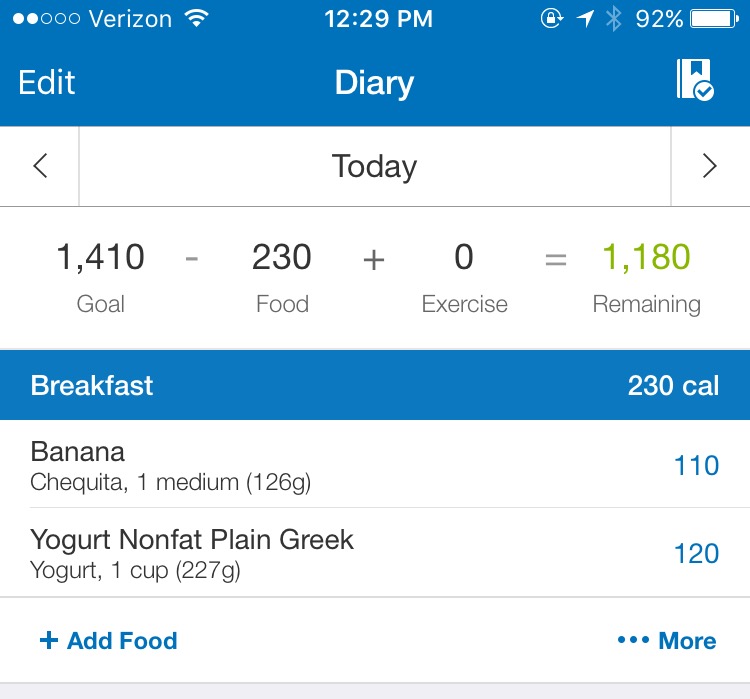This screenshot has height=699, width=750.
Task: Tap the 1,410 calorie Goal value
Action: click(x=100, y=256)
